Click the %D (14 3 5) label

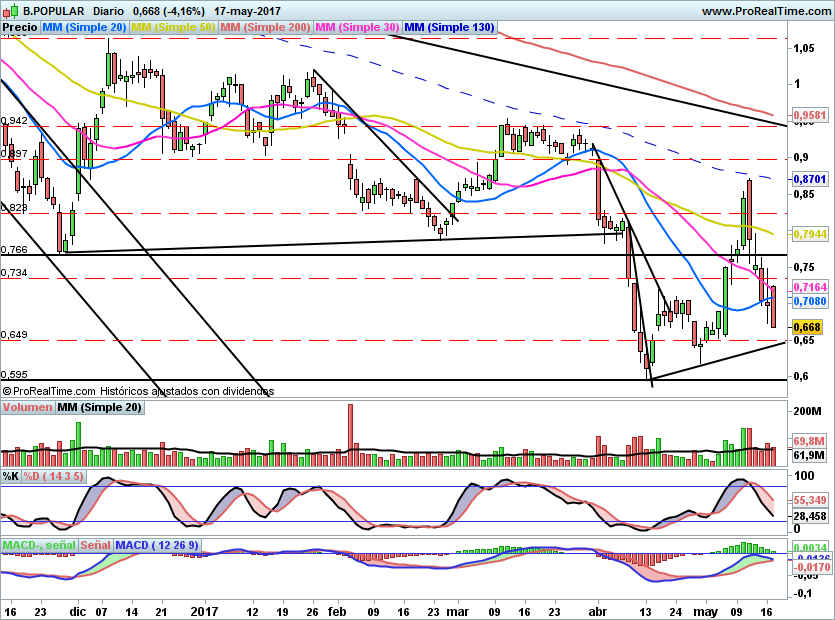53,476
